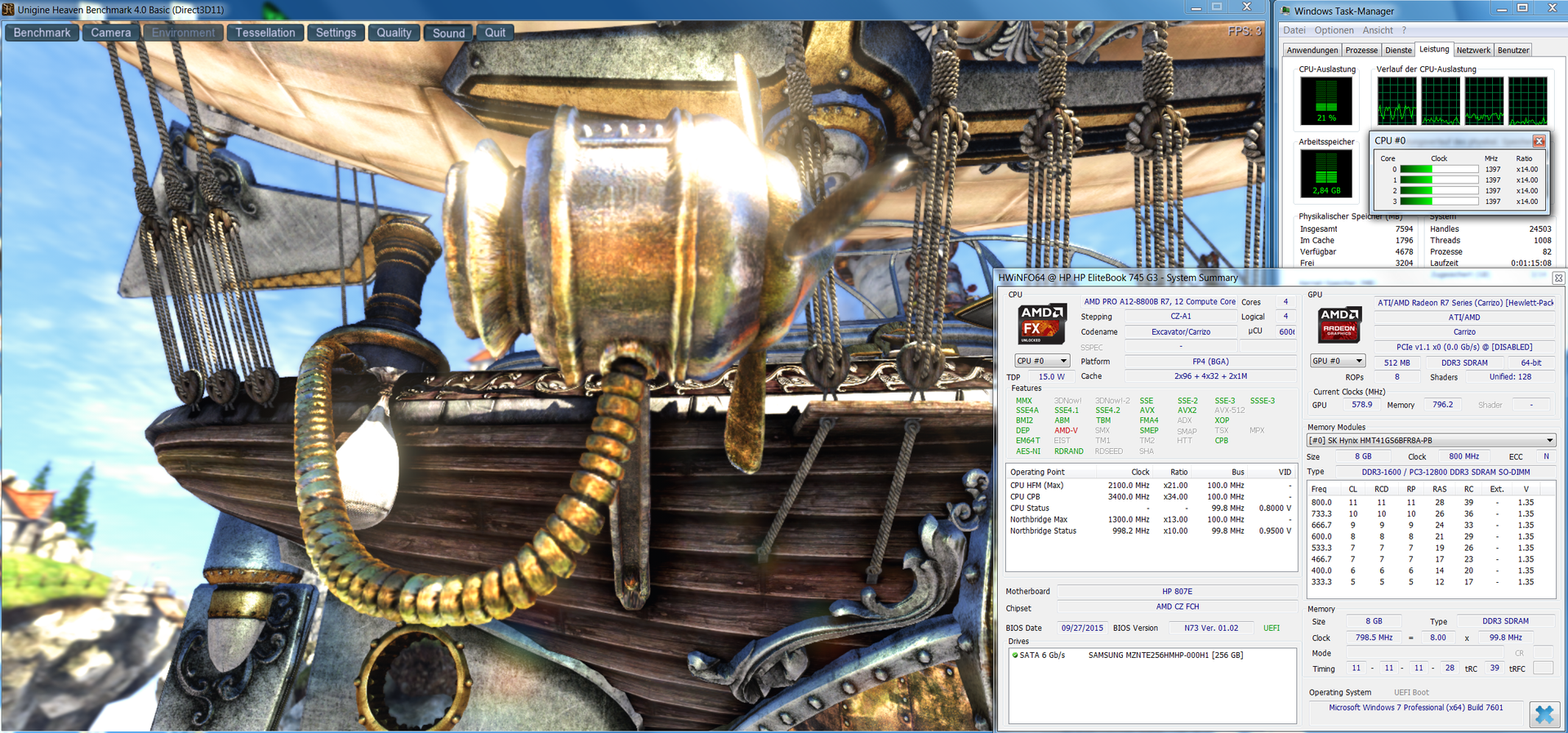Click the ATI/AMD Radeon R7 Series GPU name

click(x=1465, y=303)
